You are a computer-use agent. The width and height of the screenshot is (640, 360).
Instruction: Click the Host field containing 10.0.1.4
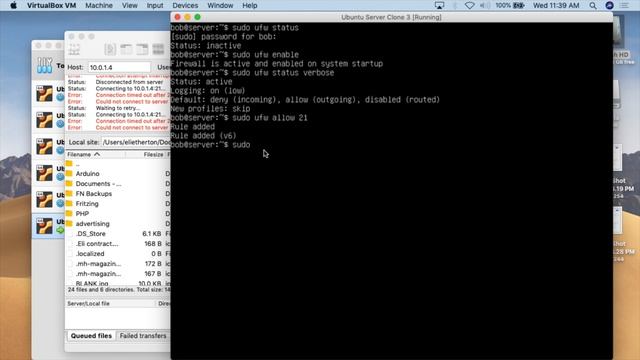119,67
